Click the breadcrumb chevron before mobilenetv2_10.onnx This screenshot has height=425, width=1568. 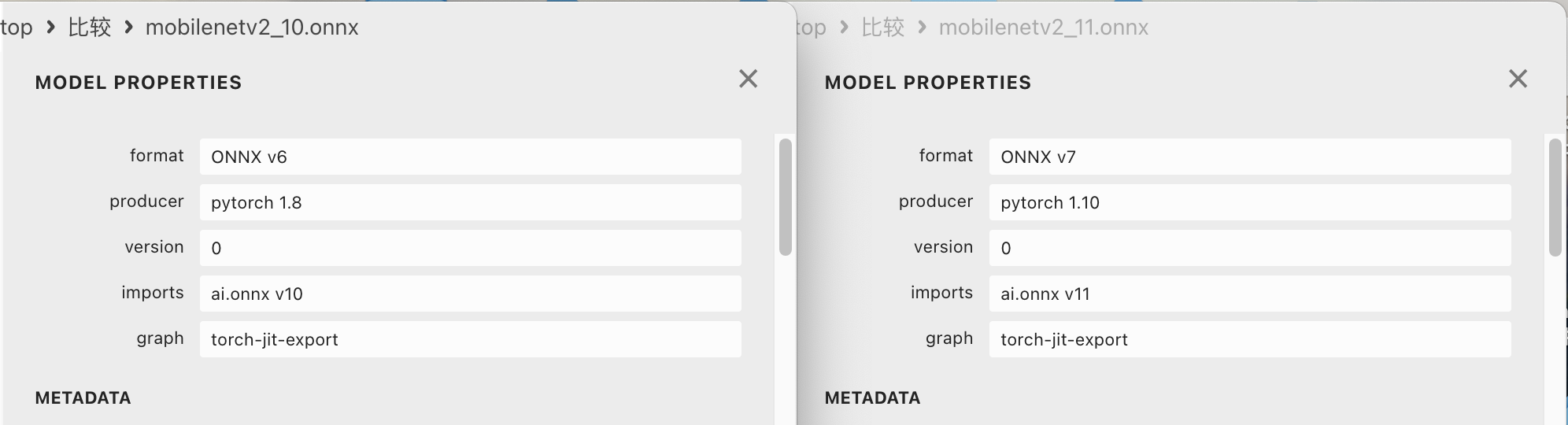click(128, 28)
